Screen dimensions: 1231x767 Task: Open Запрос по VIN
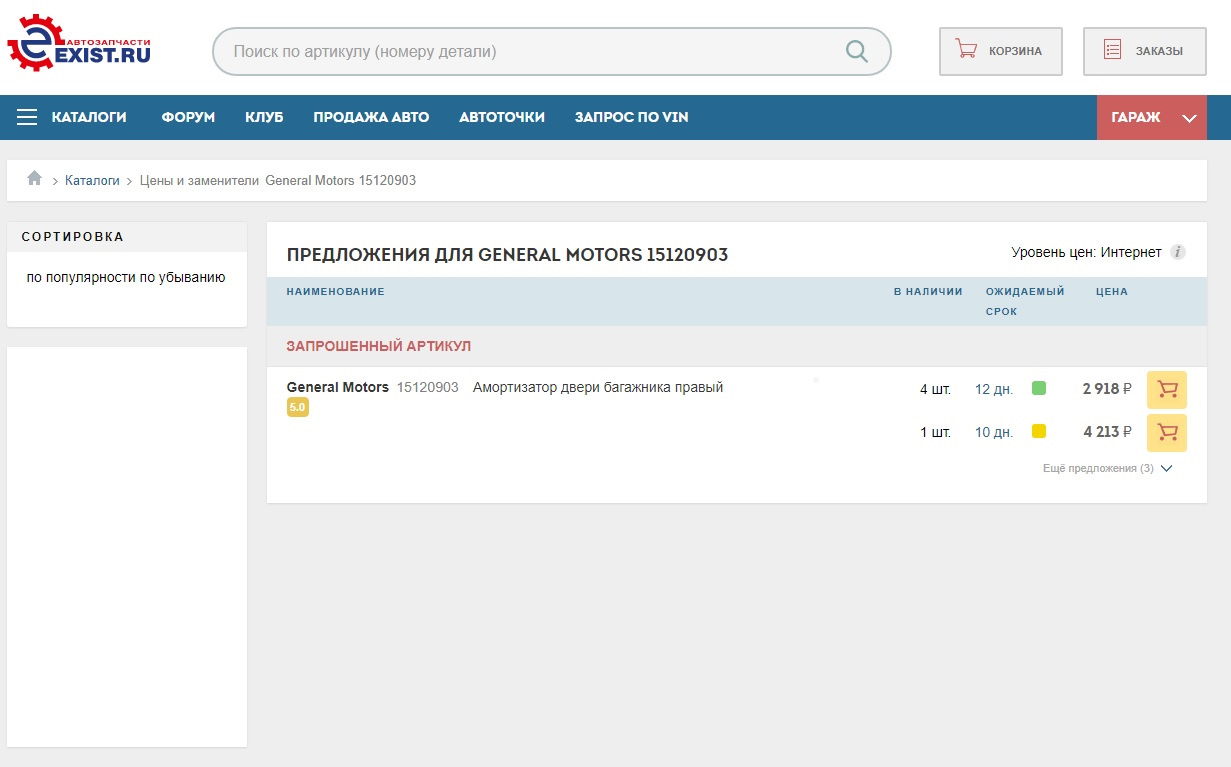(631, 117)
